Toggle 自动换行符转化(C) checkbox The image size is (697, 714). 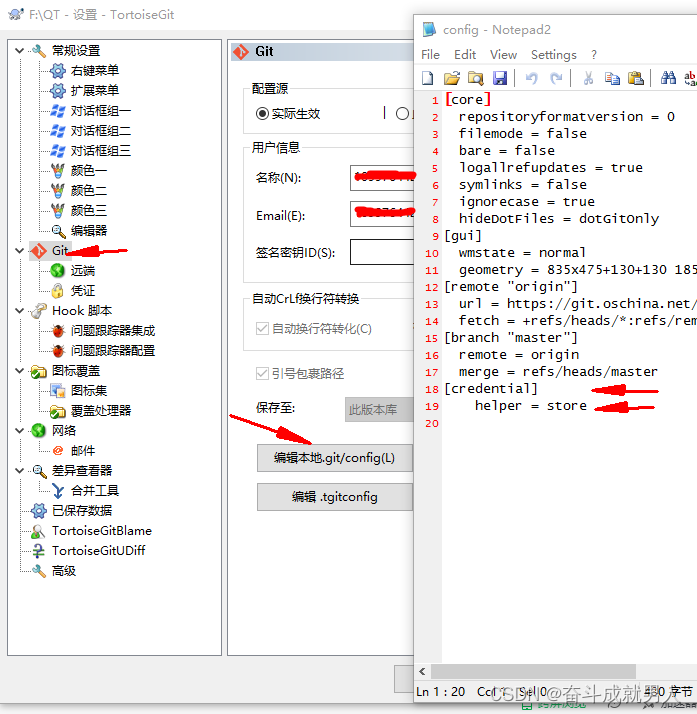[x=262, y=328]
